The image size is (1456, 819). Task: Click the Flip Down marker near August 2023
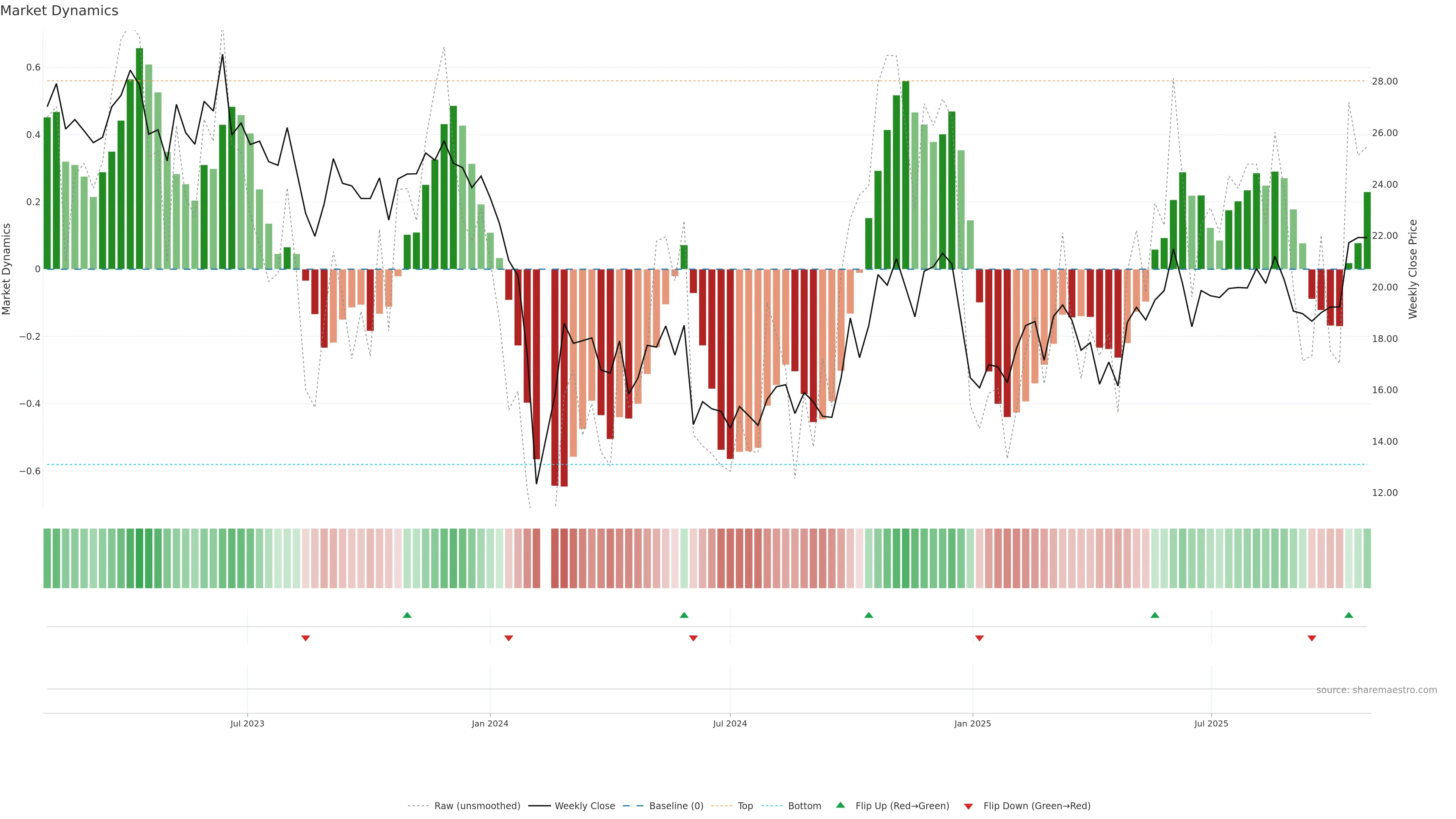[306, 638]
